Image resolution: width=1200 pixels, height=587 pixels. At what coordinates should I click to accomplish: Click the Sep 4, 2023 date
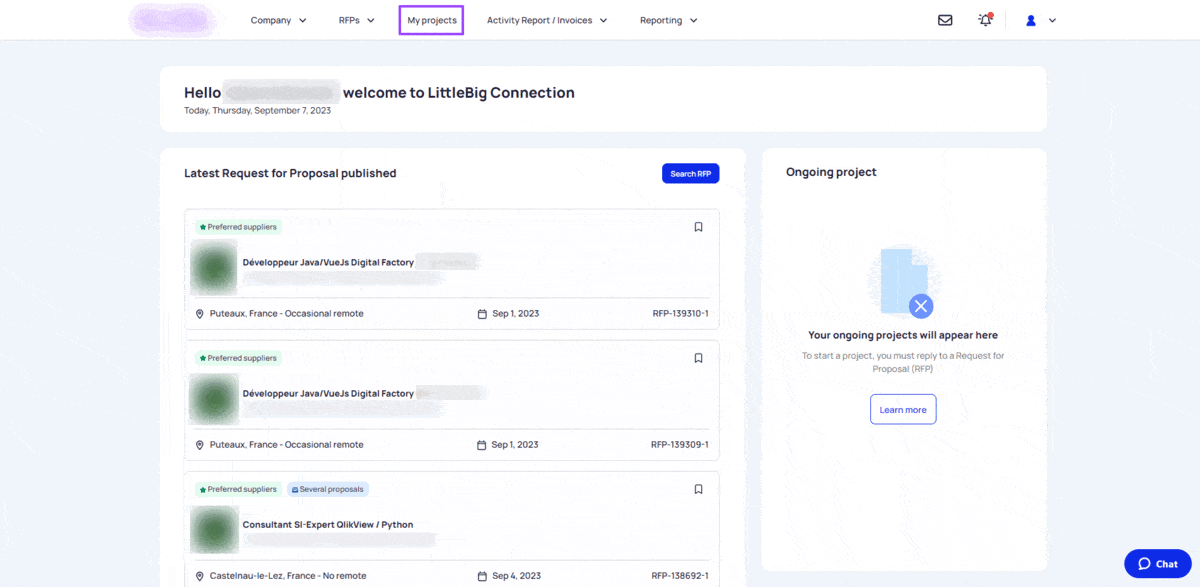517,576
